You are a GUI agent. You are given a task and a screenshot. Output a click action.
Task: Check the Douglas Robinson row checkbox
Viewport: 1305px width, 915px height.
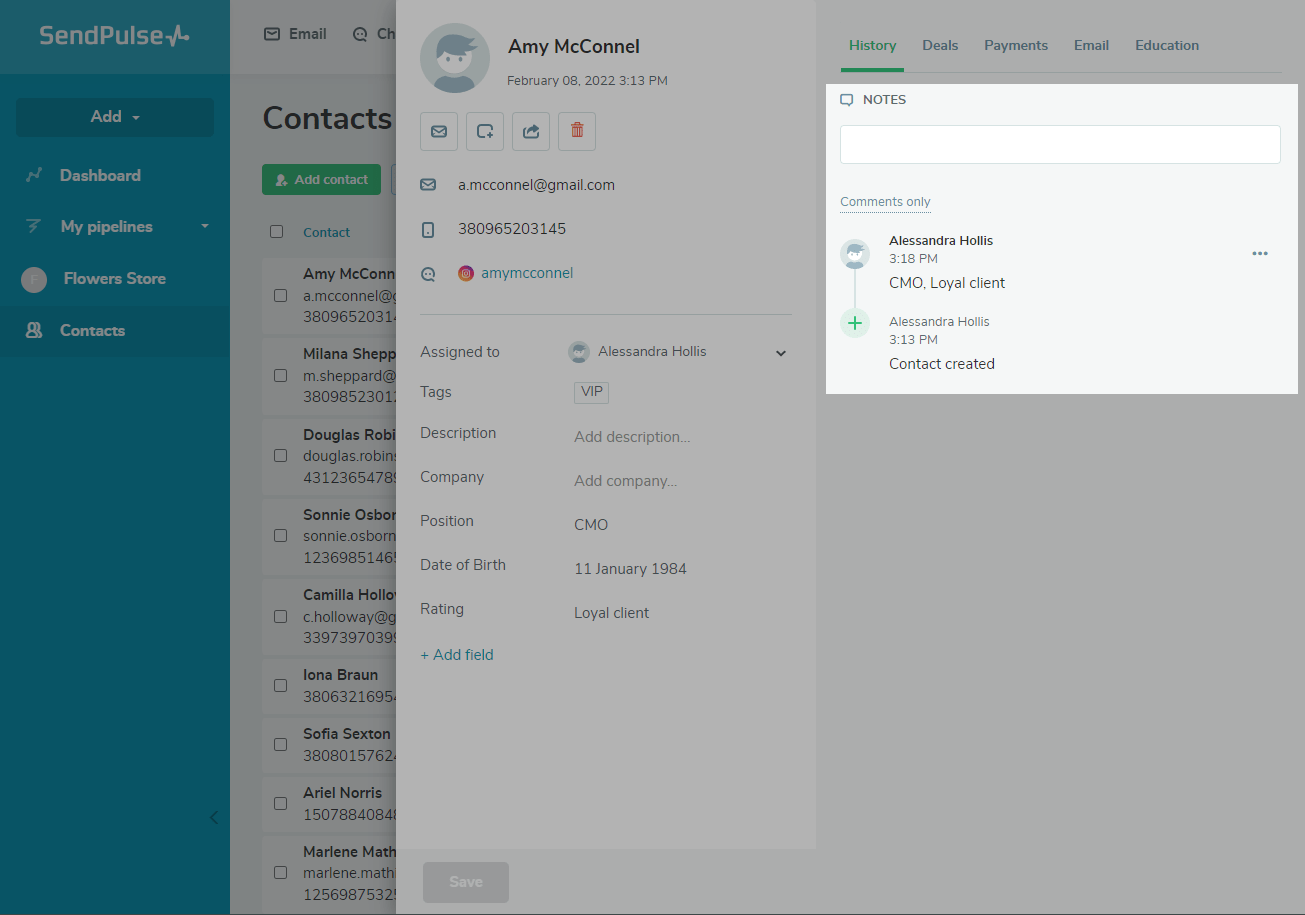[280, 456]
